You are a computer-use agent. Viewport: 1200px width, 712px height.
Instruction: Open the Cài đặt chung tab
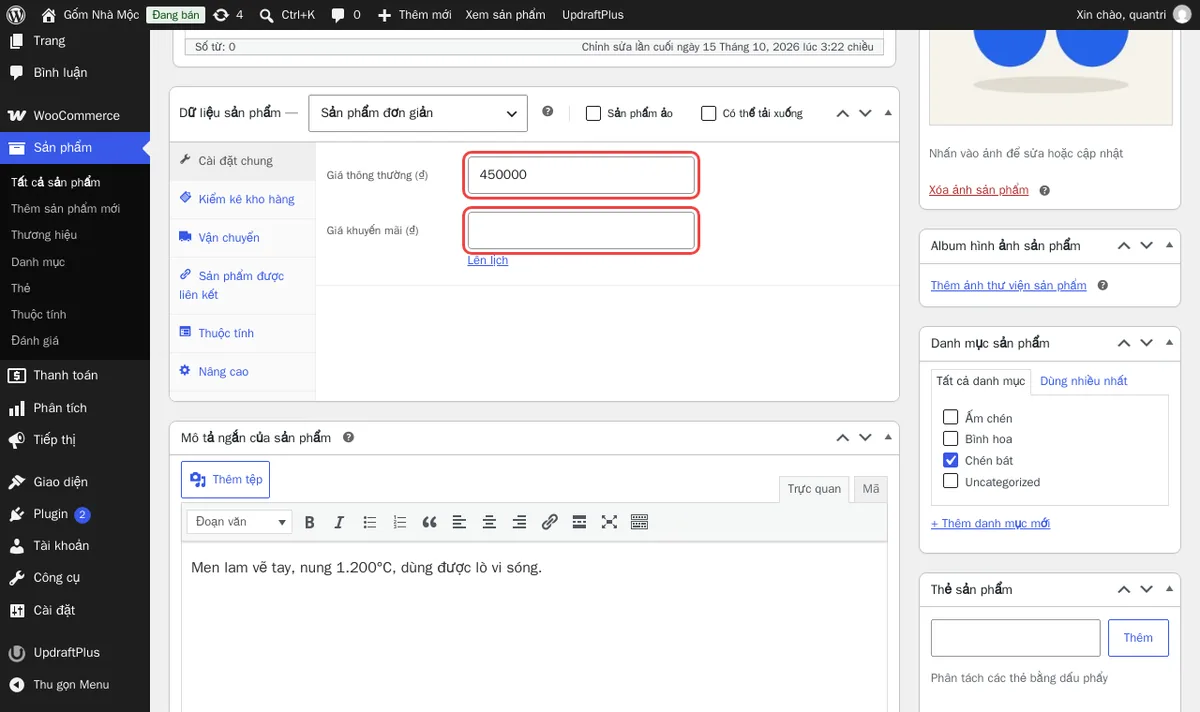(243, 161)
